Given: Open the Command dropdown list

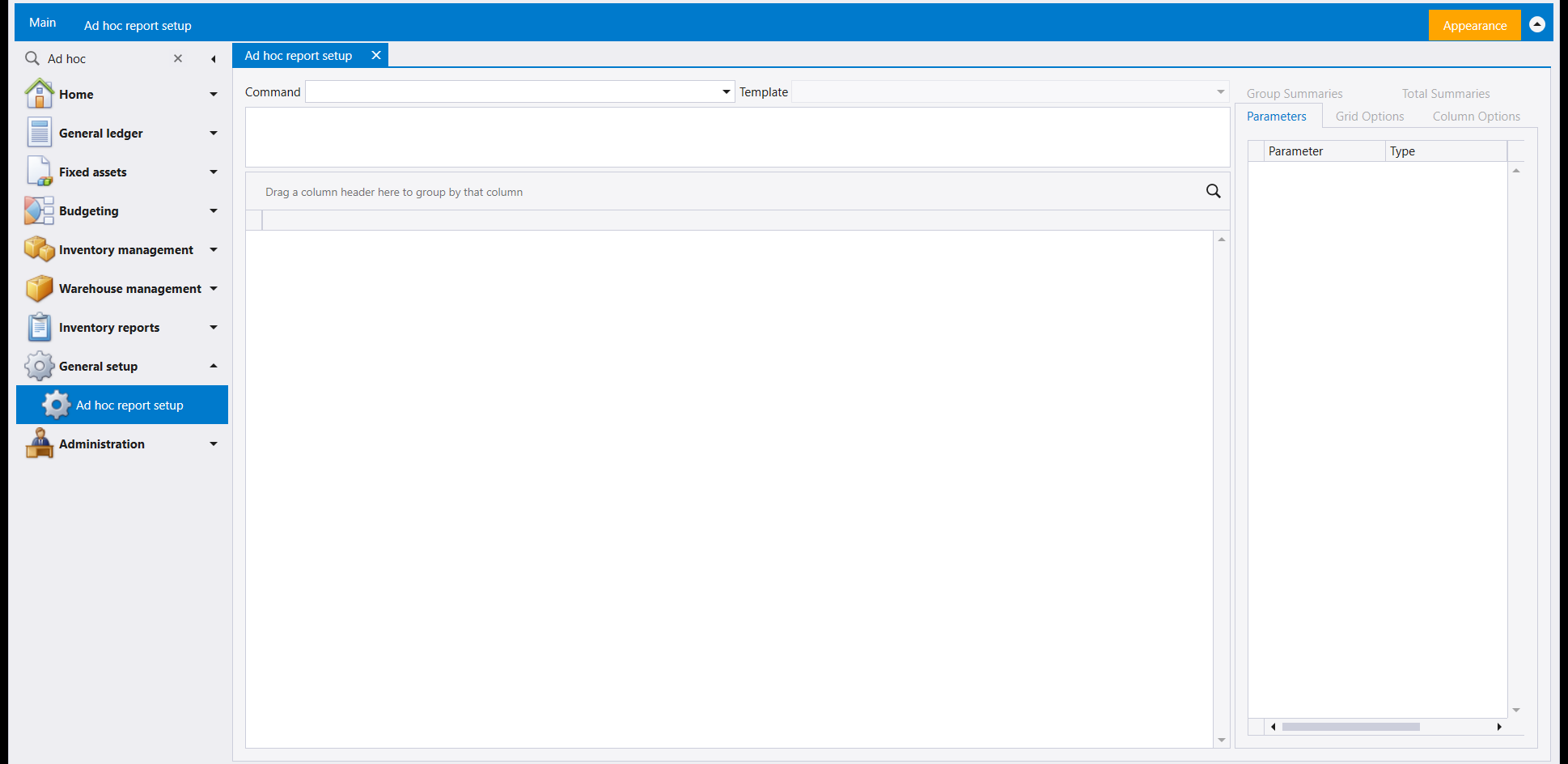Looking at the screenshot, I should pyautogui.click(x=726, y=91).
